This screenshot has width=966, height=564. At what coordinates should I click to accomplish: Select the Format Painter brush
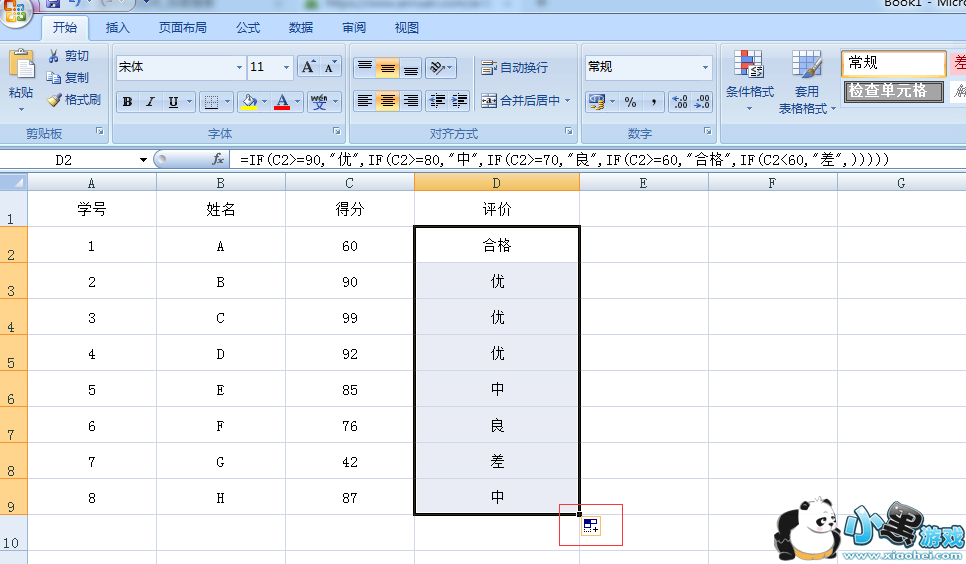tap(54, 100)
